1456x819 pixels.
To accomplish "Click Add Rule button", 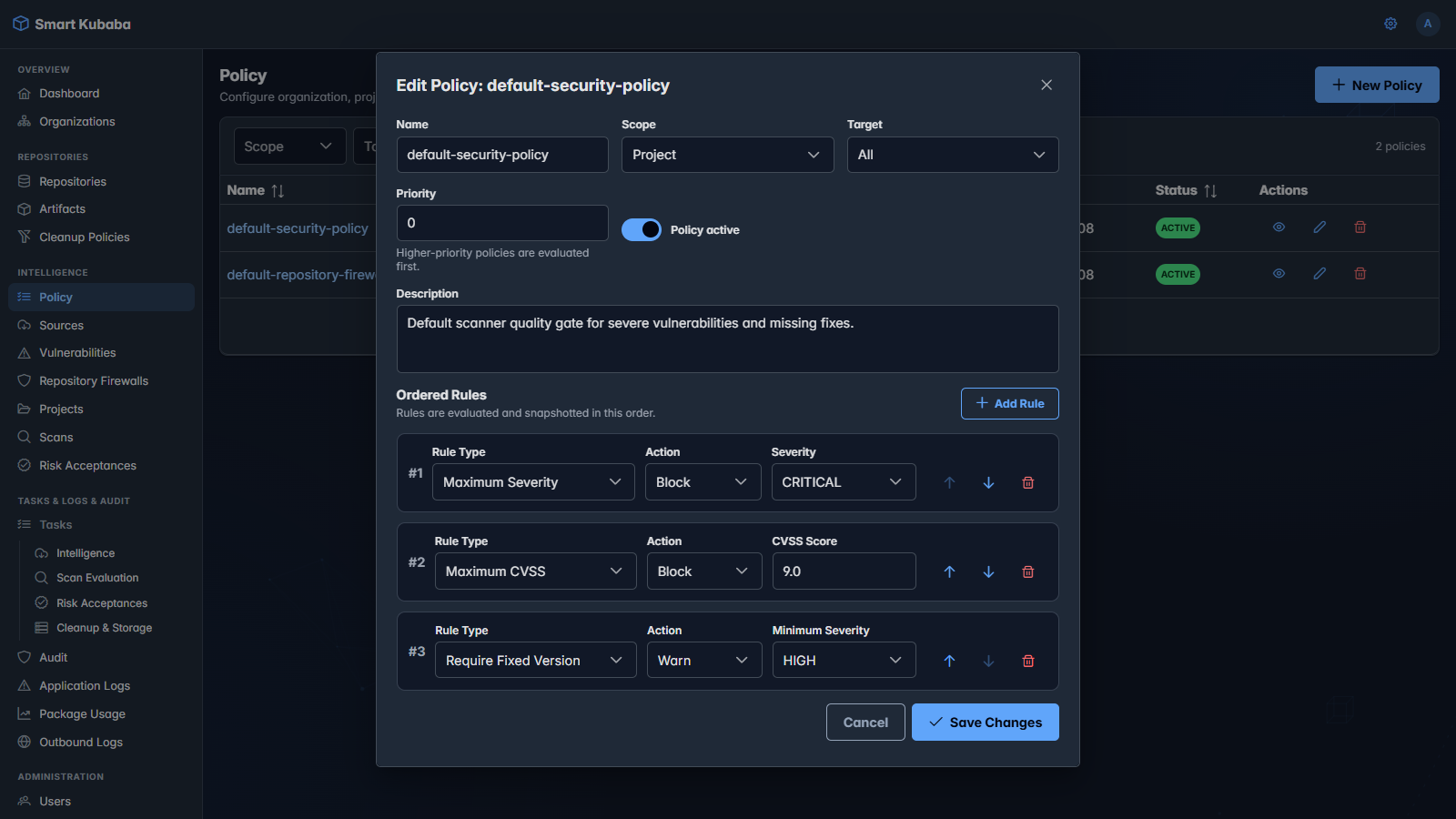I will 1010,403.
